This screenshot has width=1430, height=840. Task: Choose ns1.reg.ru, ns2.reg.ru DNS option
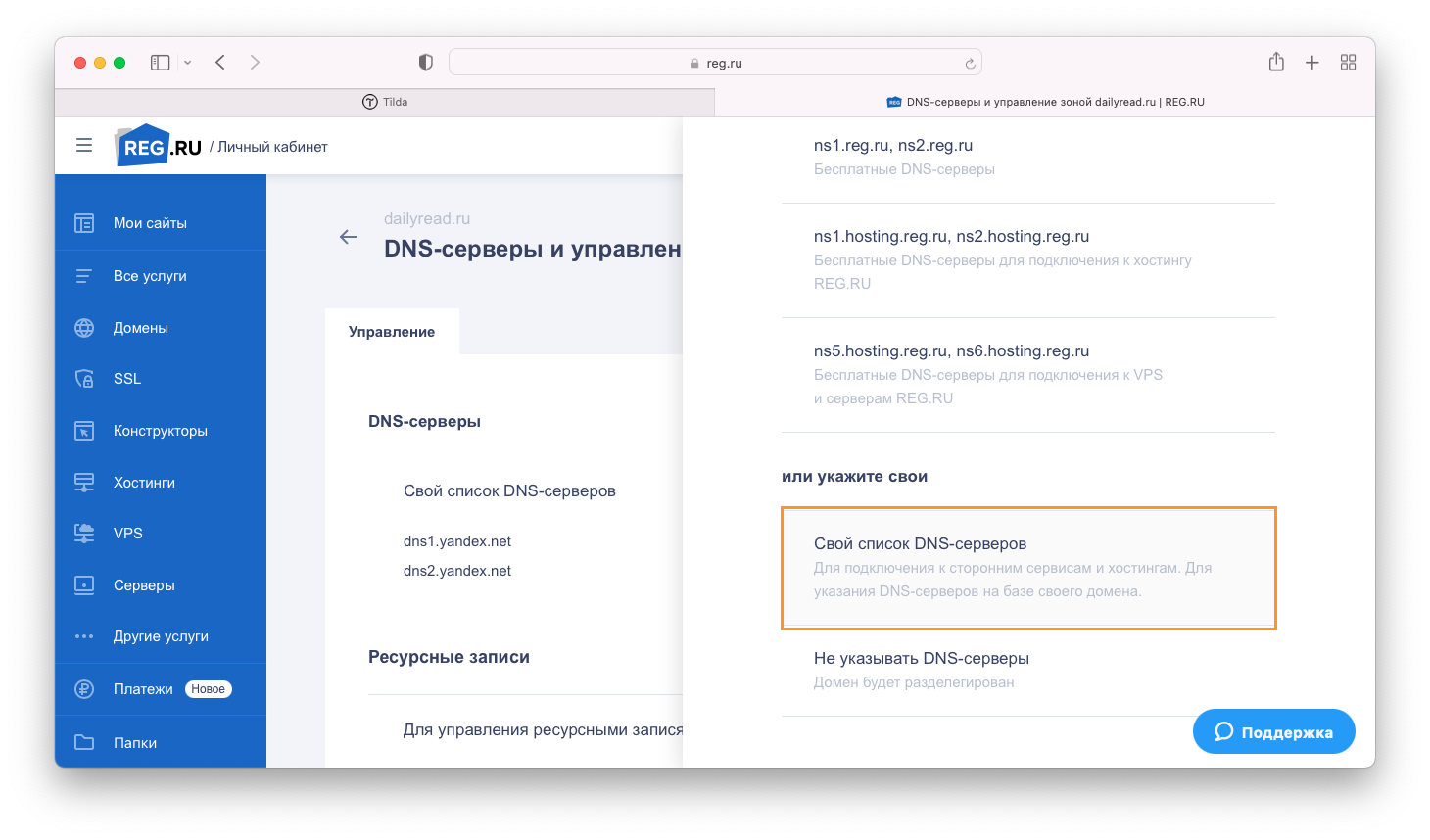point(1028,157)
